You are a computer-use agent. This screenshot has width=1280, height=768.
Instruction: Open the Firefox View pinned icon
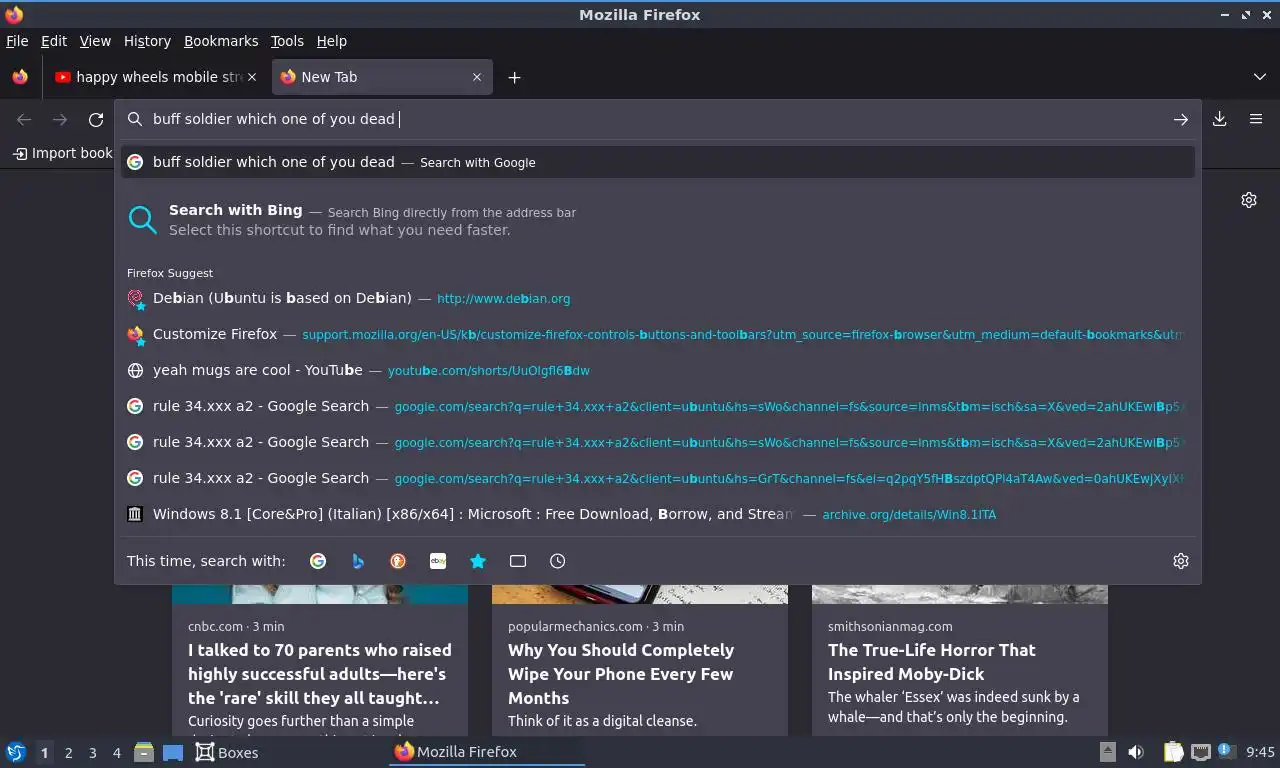20,77
